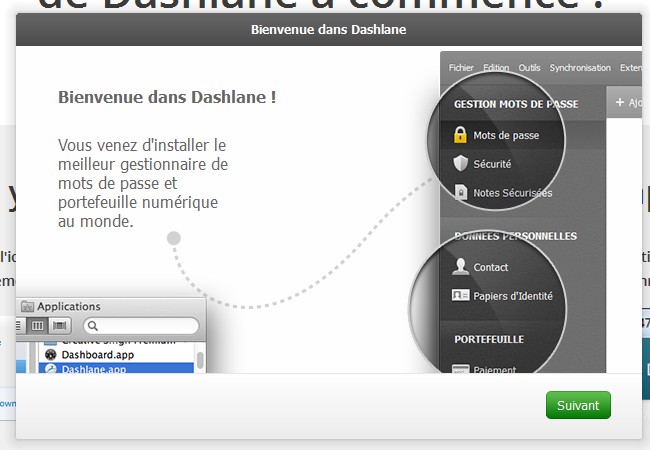
Task: Click the Papiers d'Identité label
Action: pos(513,296)
